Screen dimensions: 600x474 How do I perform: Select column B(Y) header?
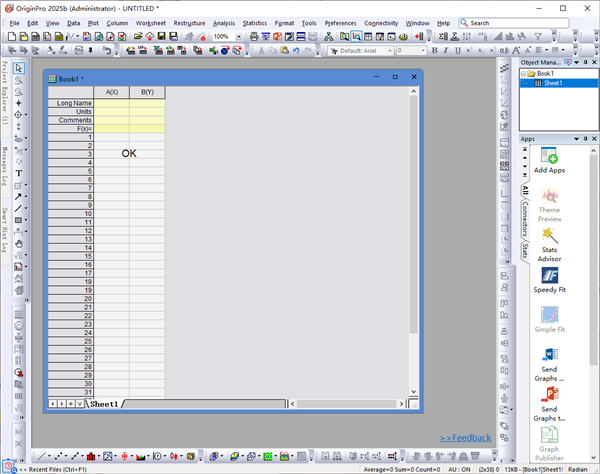pyautogui.click(x=147, y=92)
